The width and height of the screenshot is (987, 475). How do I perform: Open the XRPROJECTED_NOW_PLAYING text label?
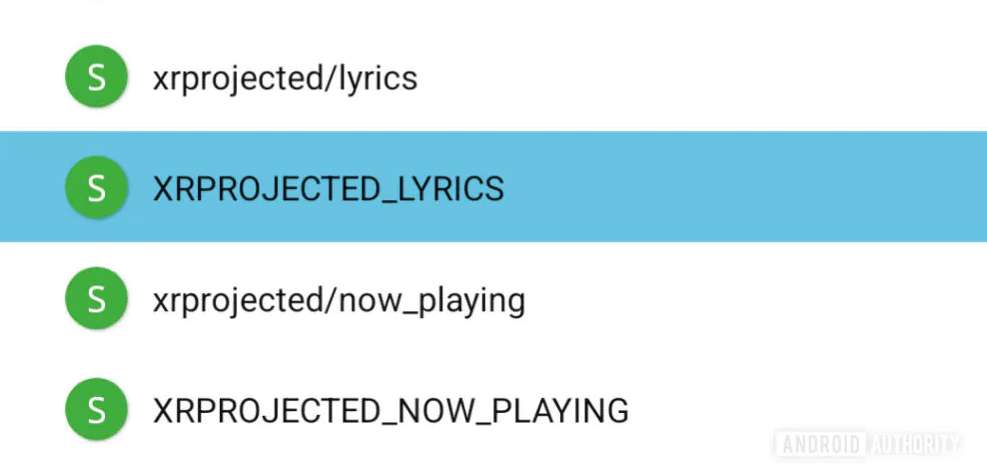(x=391, y=410)
